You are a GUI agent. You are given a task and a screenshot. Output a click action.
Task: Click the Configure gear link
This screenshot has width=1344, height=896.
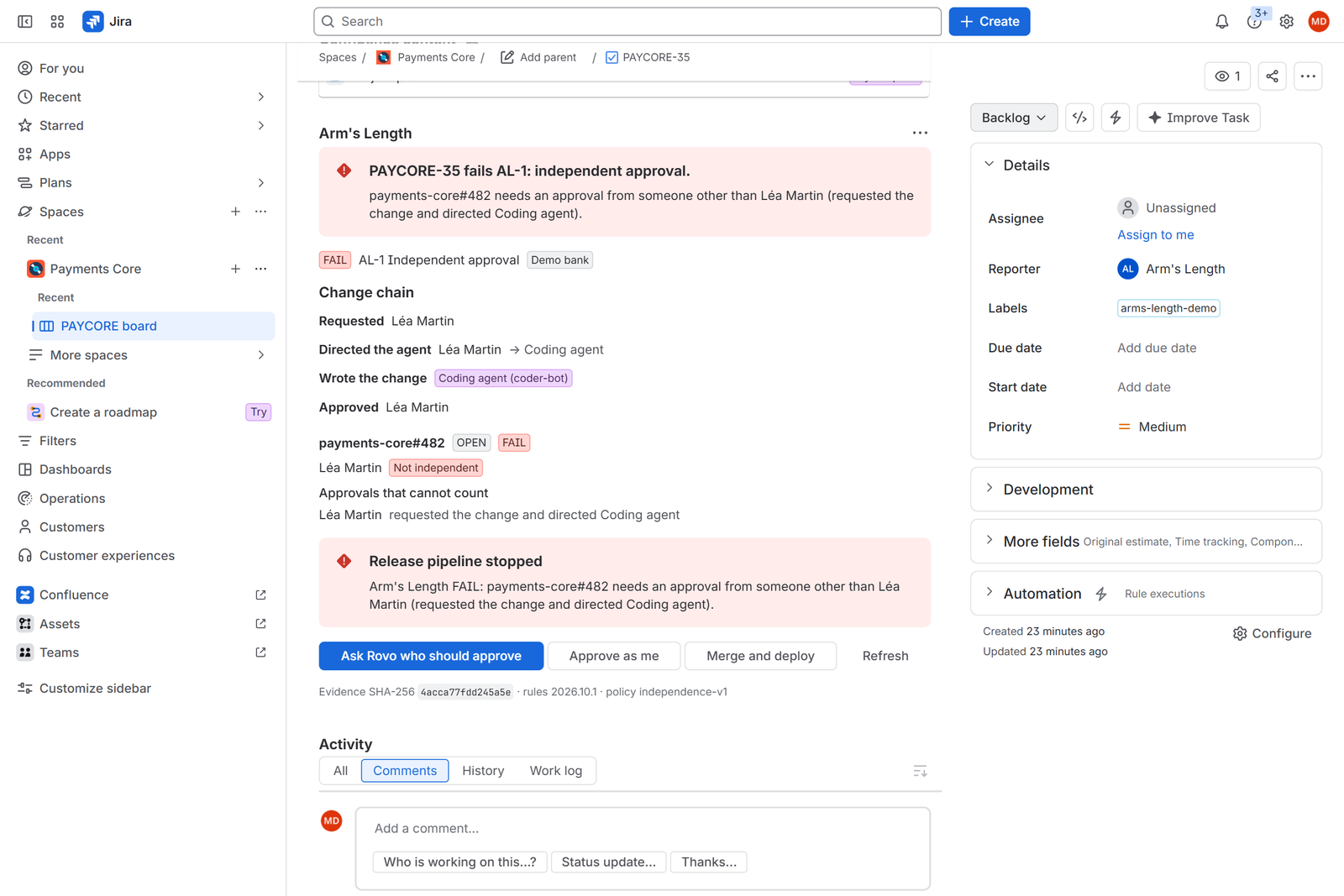pos(1272,633)
